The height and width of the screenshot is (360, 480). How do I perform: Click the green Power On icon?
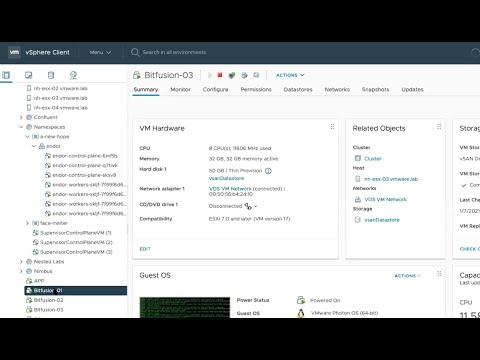pyautogui.click(x=210, y=75)
